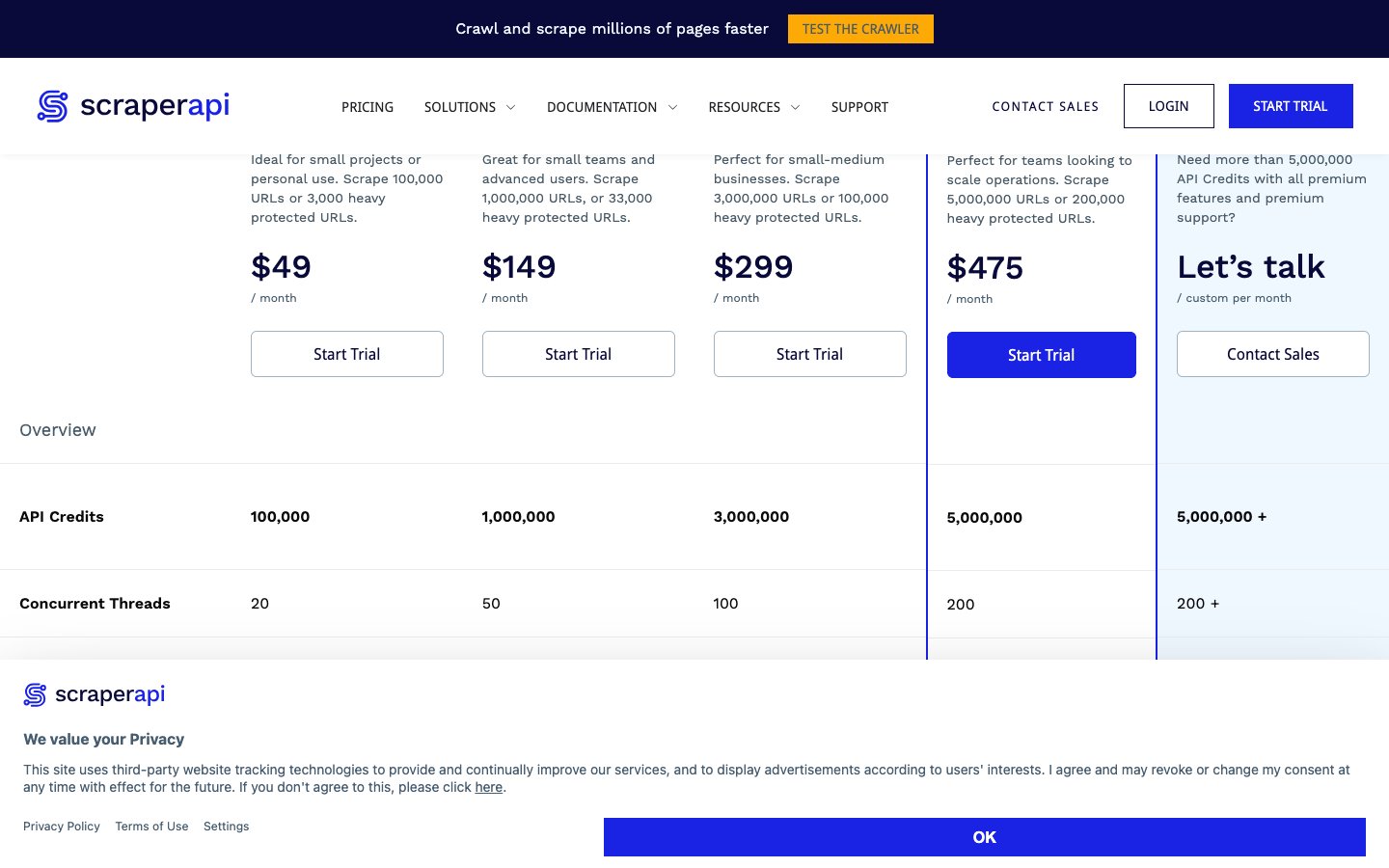
Task: Open the Terms of Use link
Action: tap(151, 827)
